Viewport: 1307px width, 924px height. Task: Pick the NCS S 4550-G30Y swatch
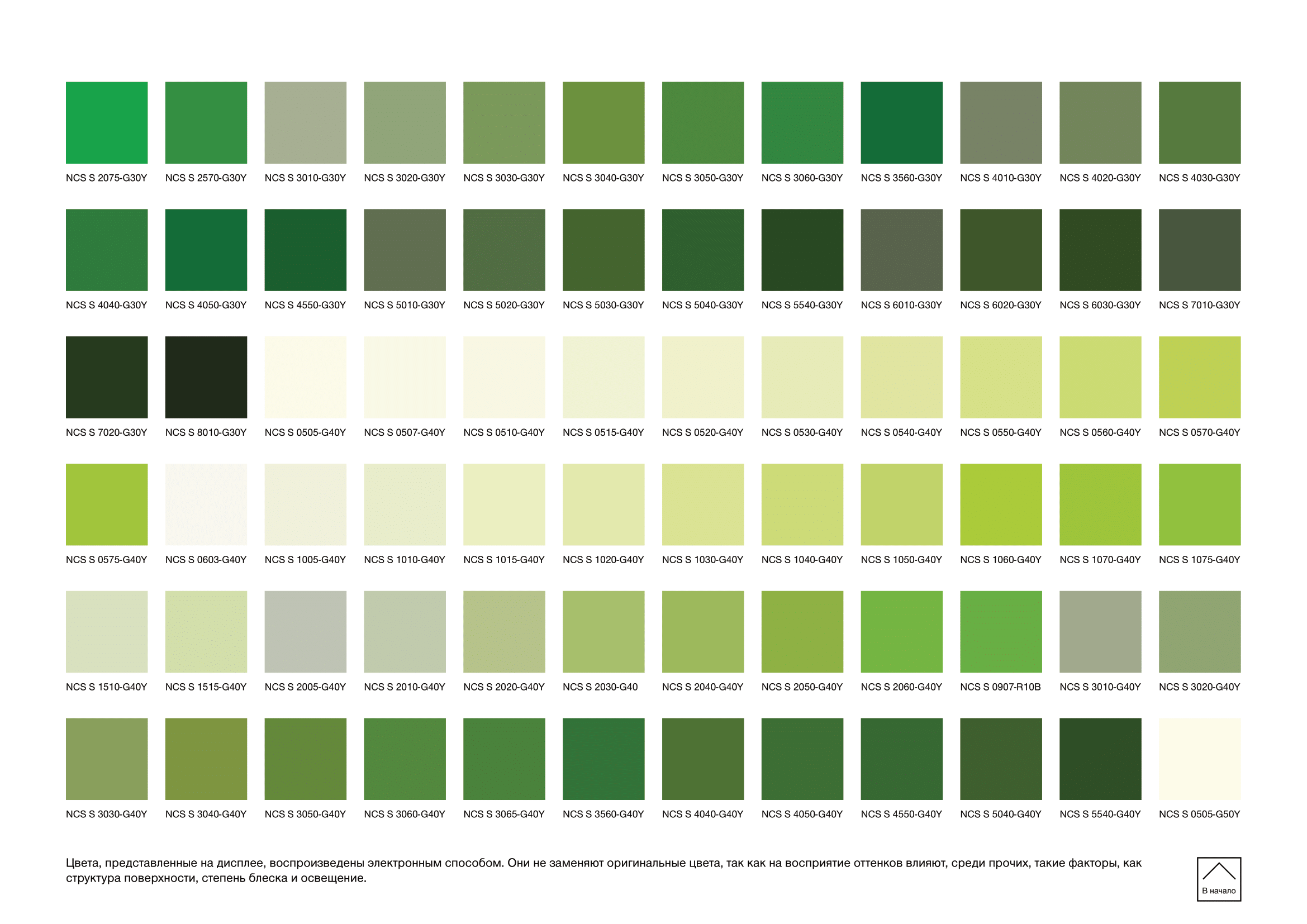point(305,250)
